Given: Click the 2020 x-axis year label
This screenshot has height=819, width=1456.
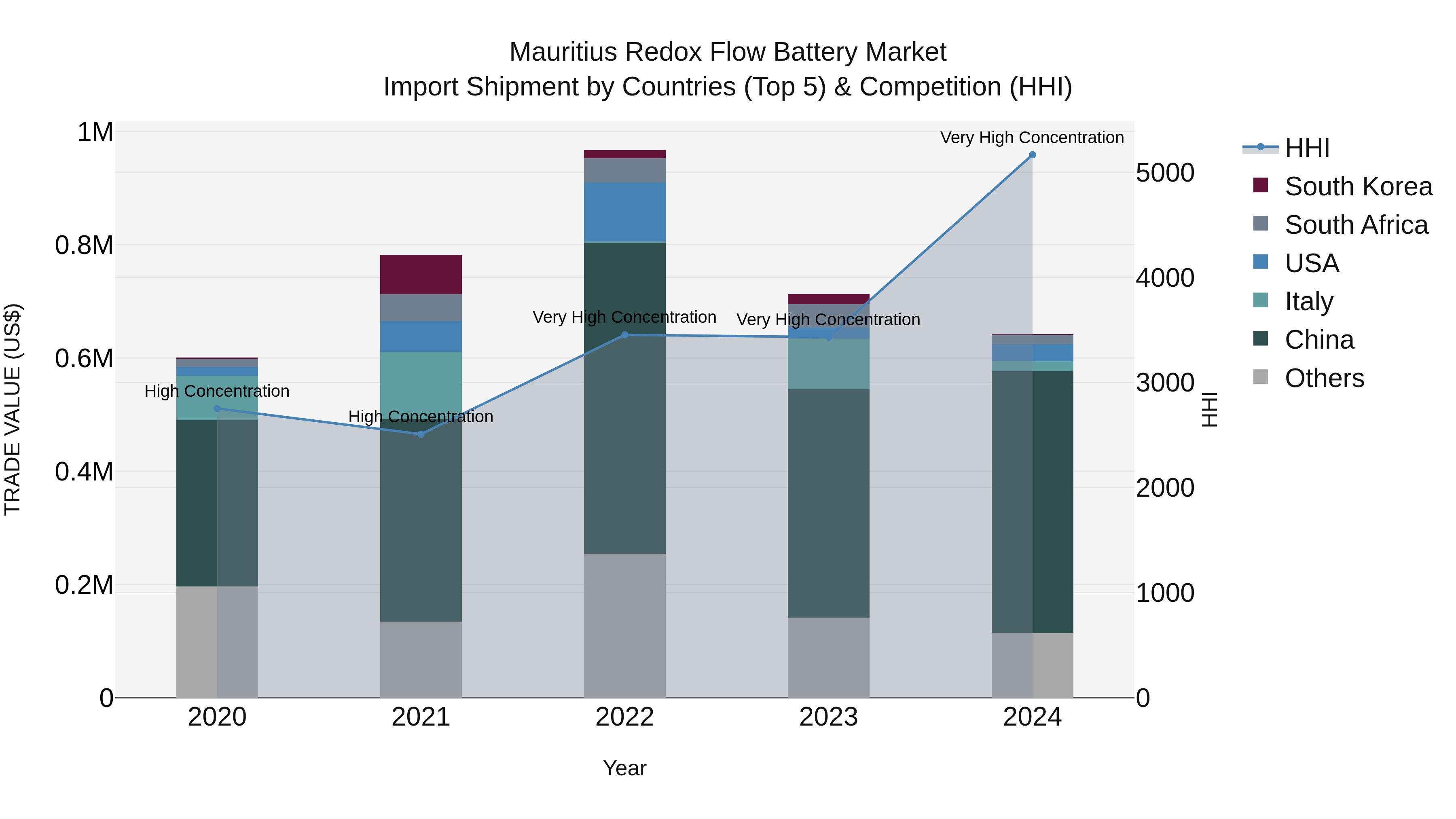Looking at the screenshot, I should tap(217, 717).
